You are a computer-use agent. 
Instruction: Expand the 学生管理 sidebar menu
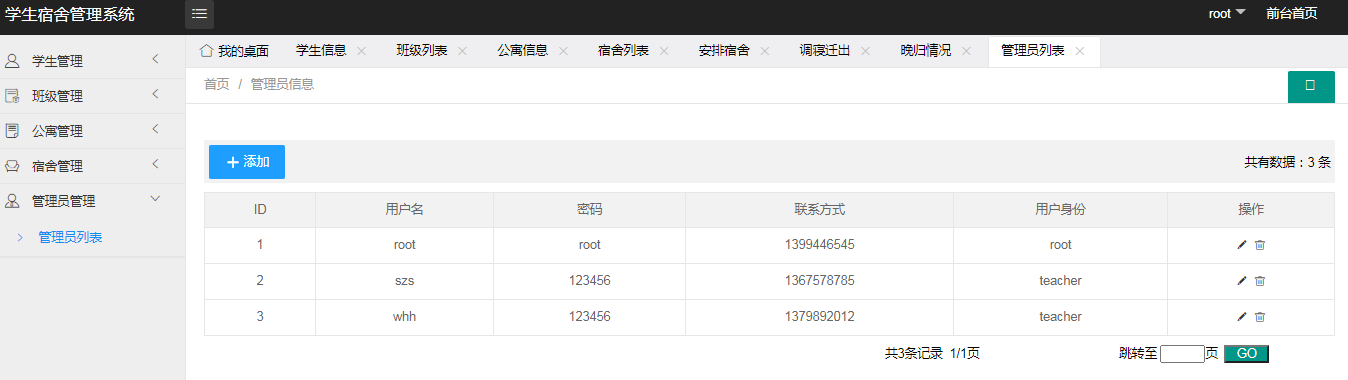[x=155, y=60]
